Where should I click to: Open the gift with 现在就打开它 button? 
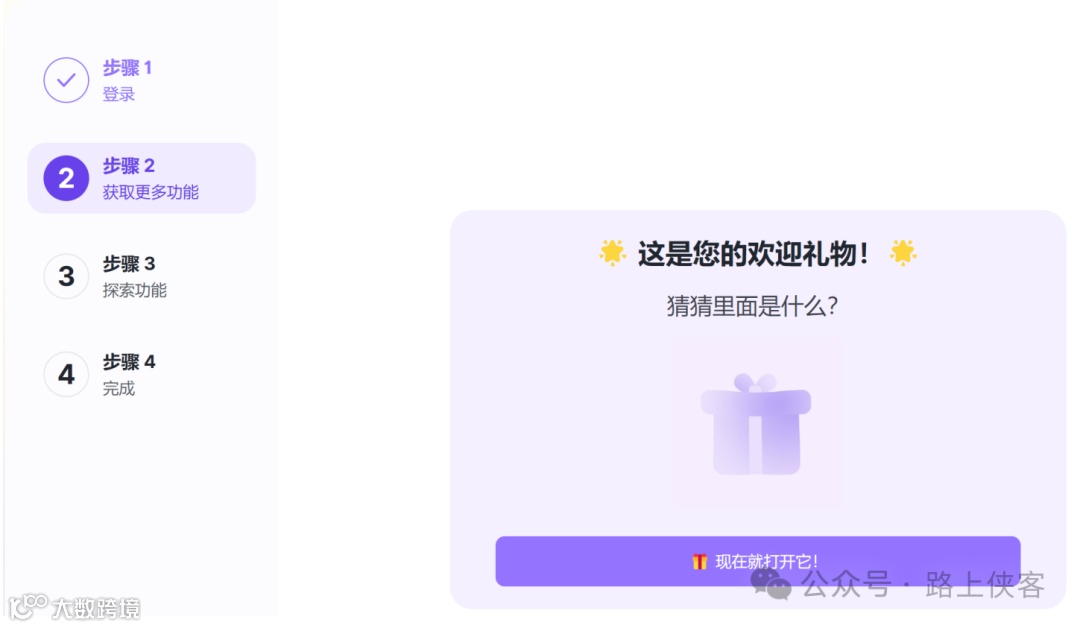758,561
